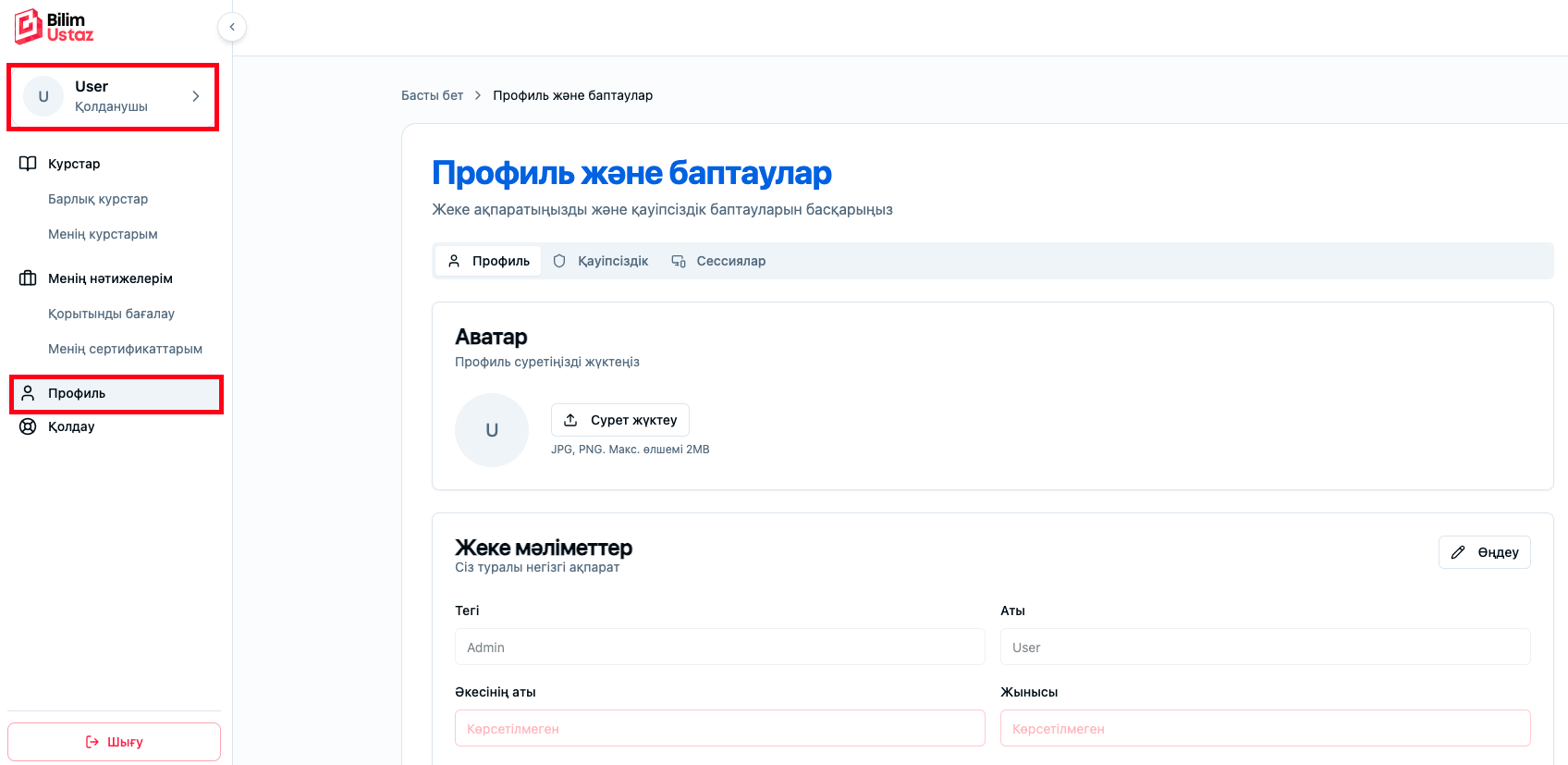Go to Басты бет breadcrumb link
The image size is (1568, 765).
(x=432, y=95)
